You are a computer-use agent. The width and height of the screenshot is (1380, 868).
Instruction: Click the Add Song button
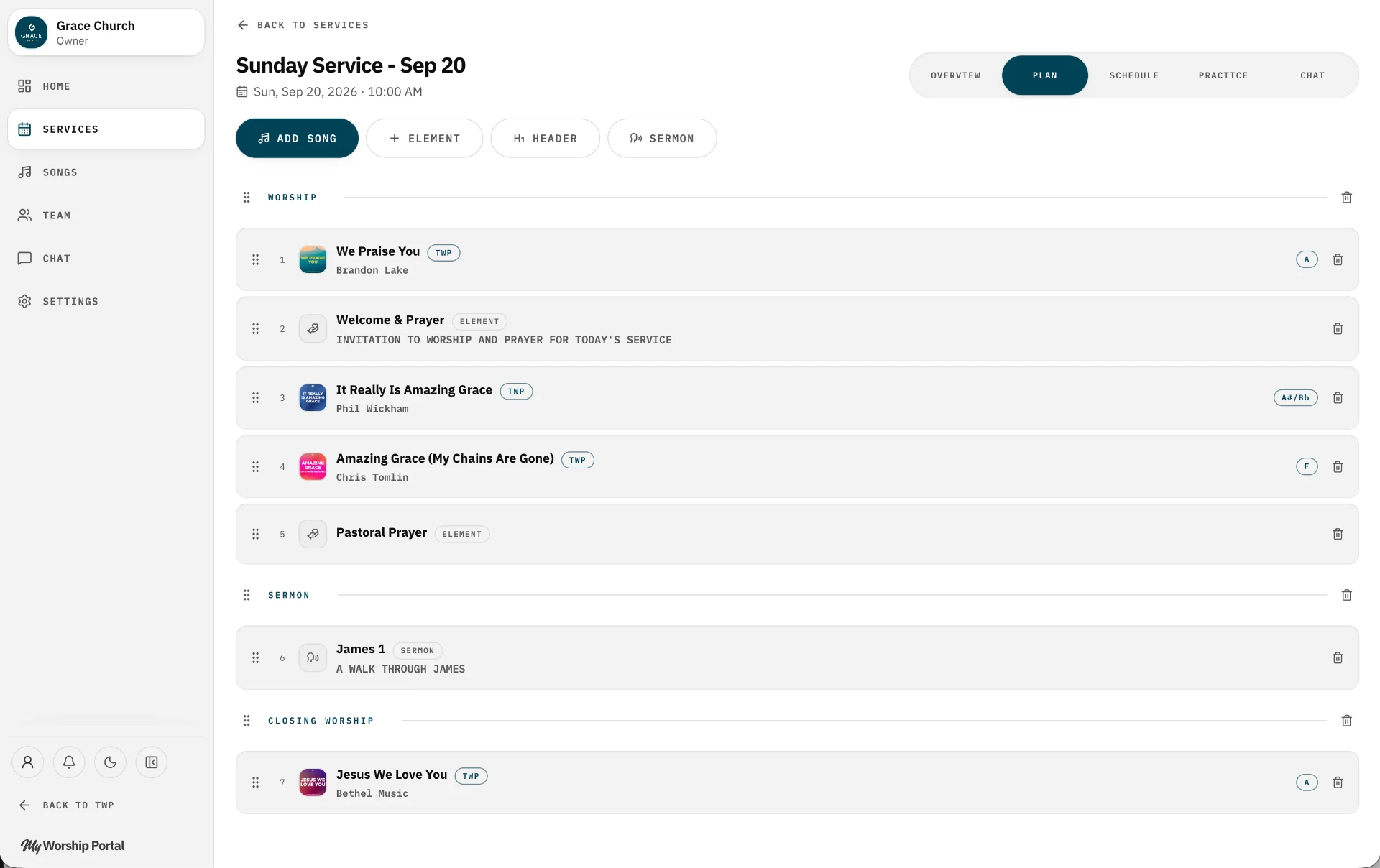(297, 138)
